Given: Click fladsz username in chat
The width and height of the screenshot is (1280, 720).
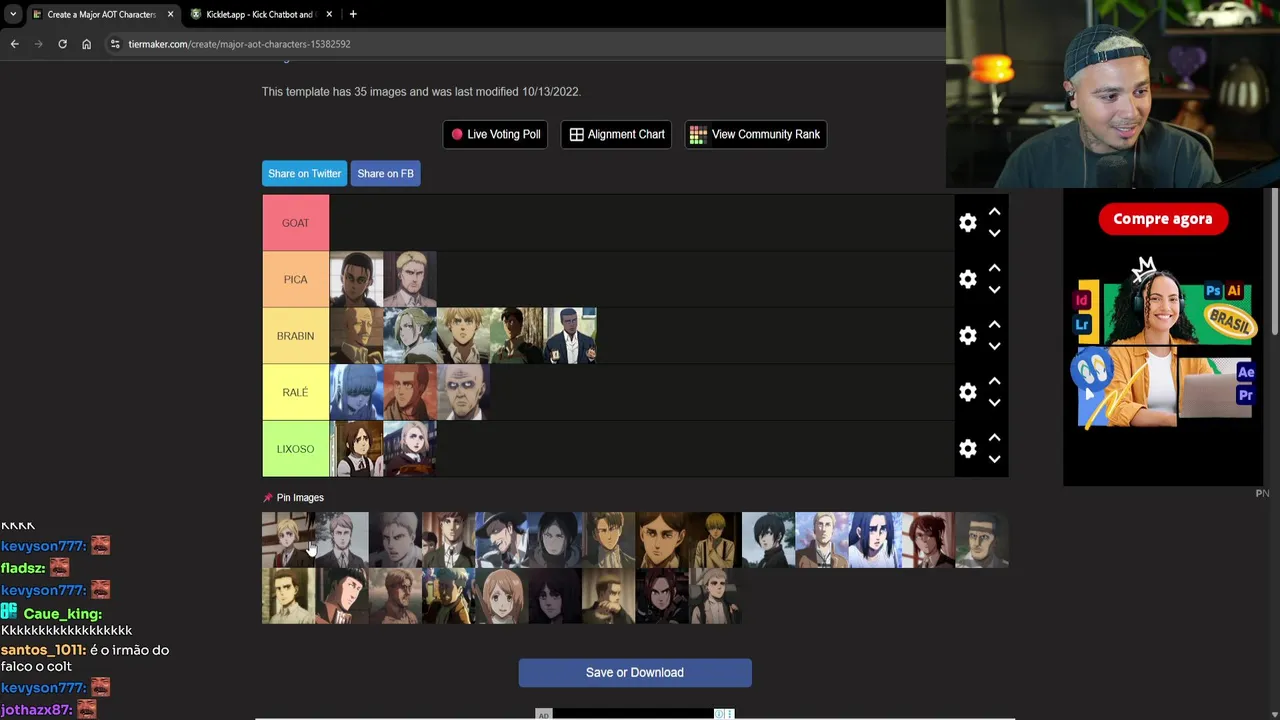Looking at the screenshot, I should (x=23, y=568).
